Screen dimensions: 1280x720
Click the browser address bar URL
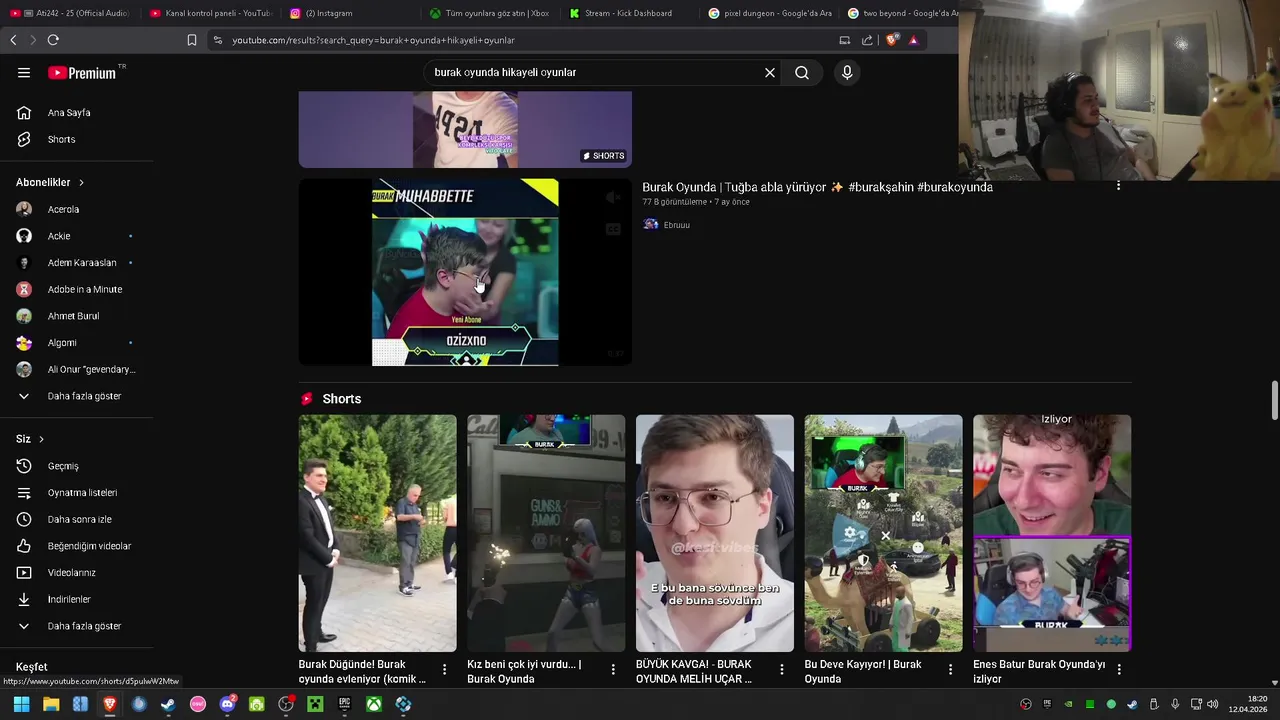pos(373,40)
